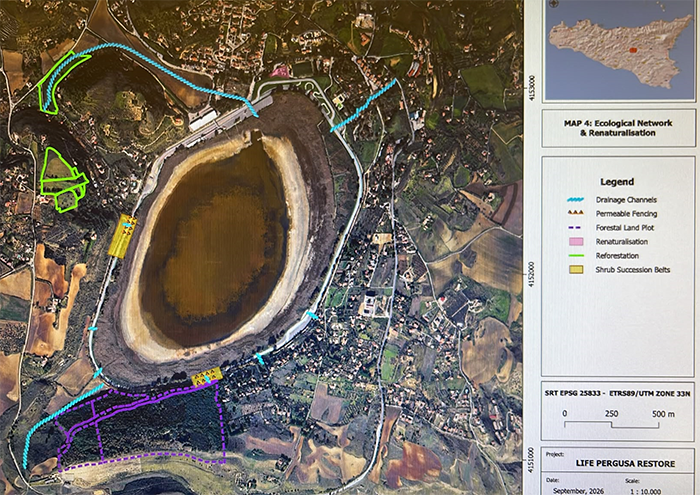Image resolution: width=700 pixels, height=495 pixels.
Task: Click the Permeable Fencing triangle symbol in legend
Action: [576, 213]
